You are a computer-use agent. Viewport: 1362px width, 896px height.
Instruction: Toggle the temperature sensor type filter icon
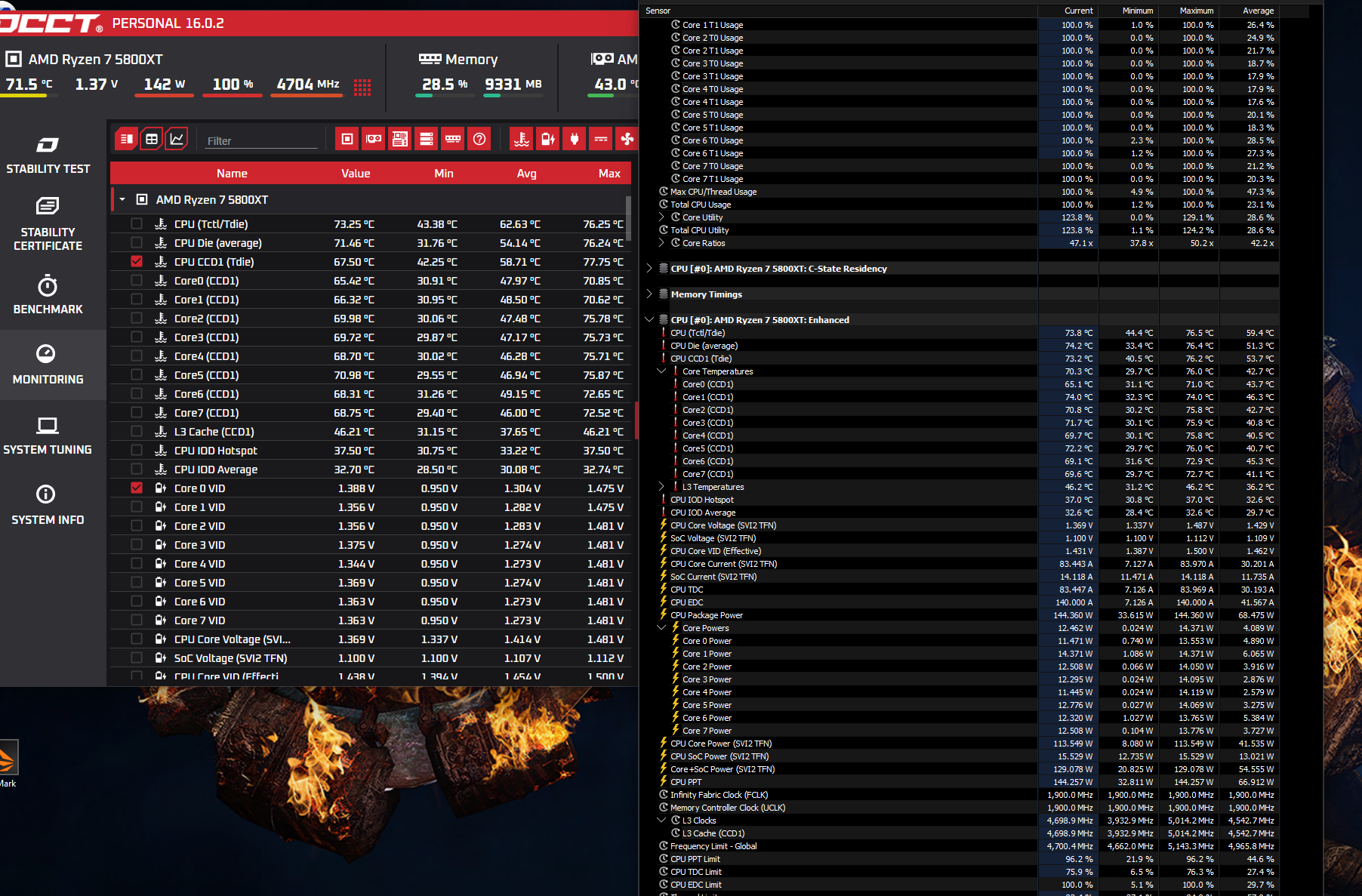click(522, 139)
